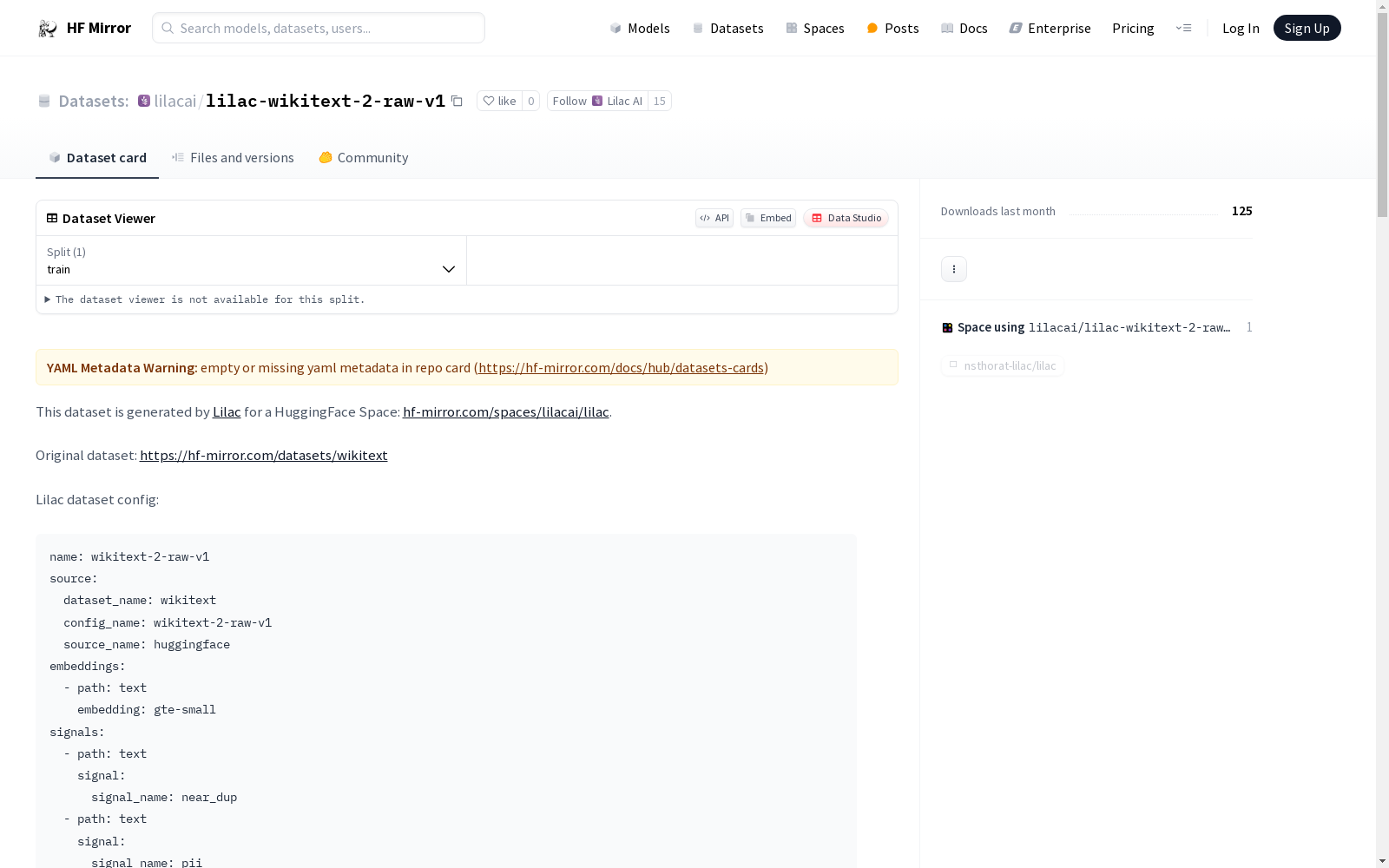Open the Community tab
Image resolution: width=1389 pixels, height=868 pixels.
point(363,157)
